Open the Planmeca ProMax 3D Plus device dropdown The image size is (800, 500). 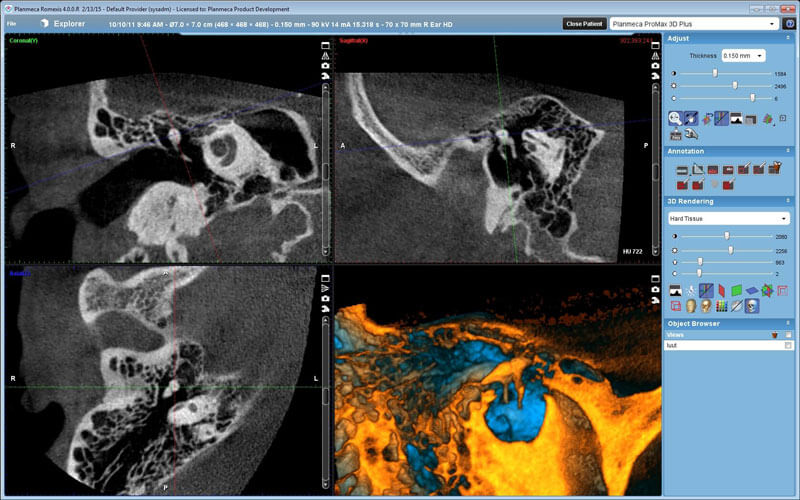tap(693, 24)
